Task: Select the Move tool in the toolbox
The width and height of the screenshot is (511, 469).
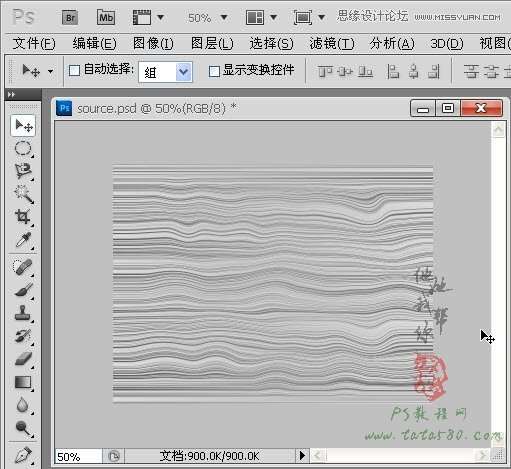Action: [x=23, y=126]
